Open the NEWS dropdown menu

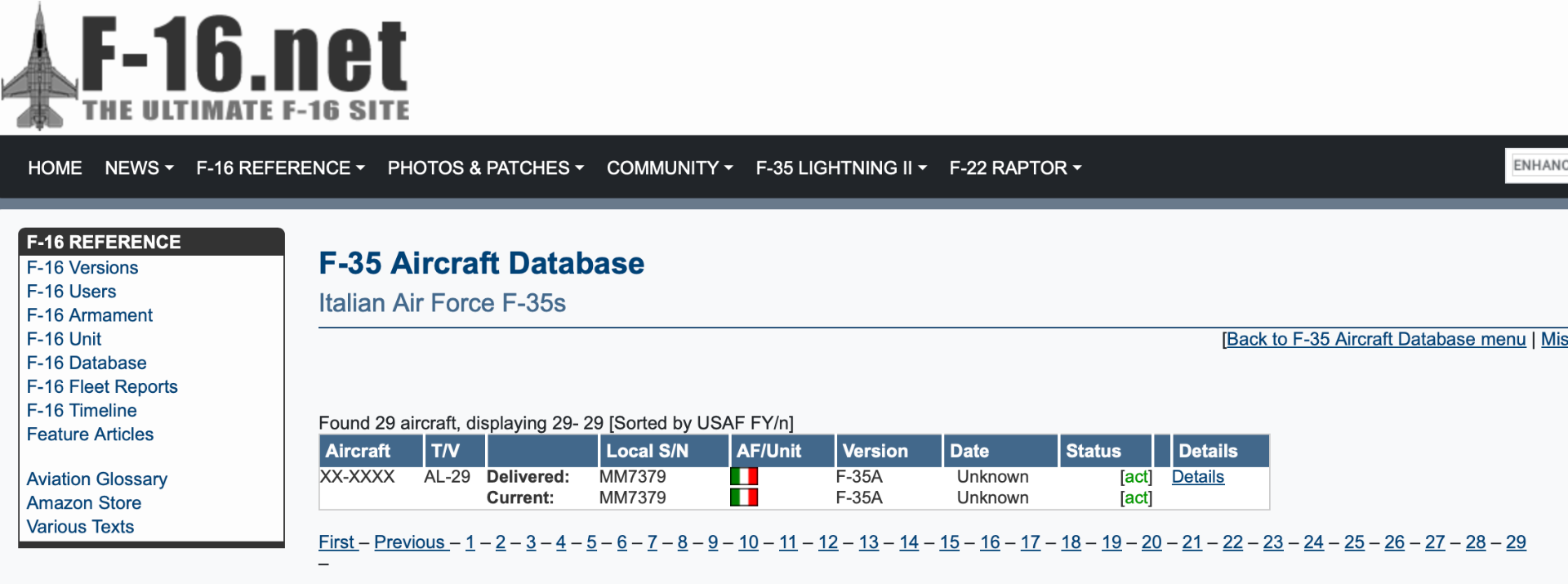click(x=139, y=168)
